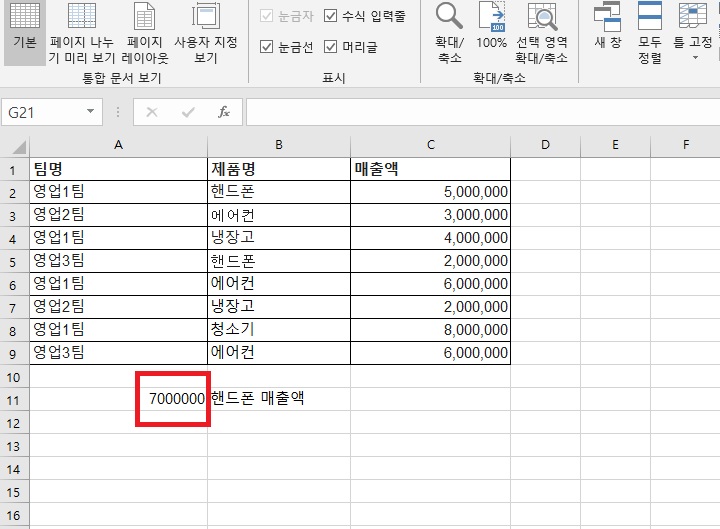Click the Cancel X formula button
This screenshot has height=529, width=720.
152,112
